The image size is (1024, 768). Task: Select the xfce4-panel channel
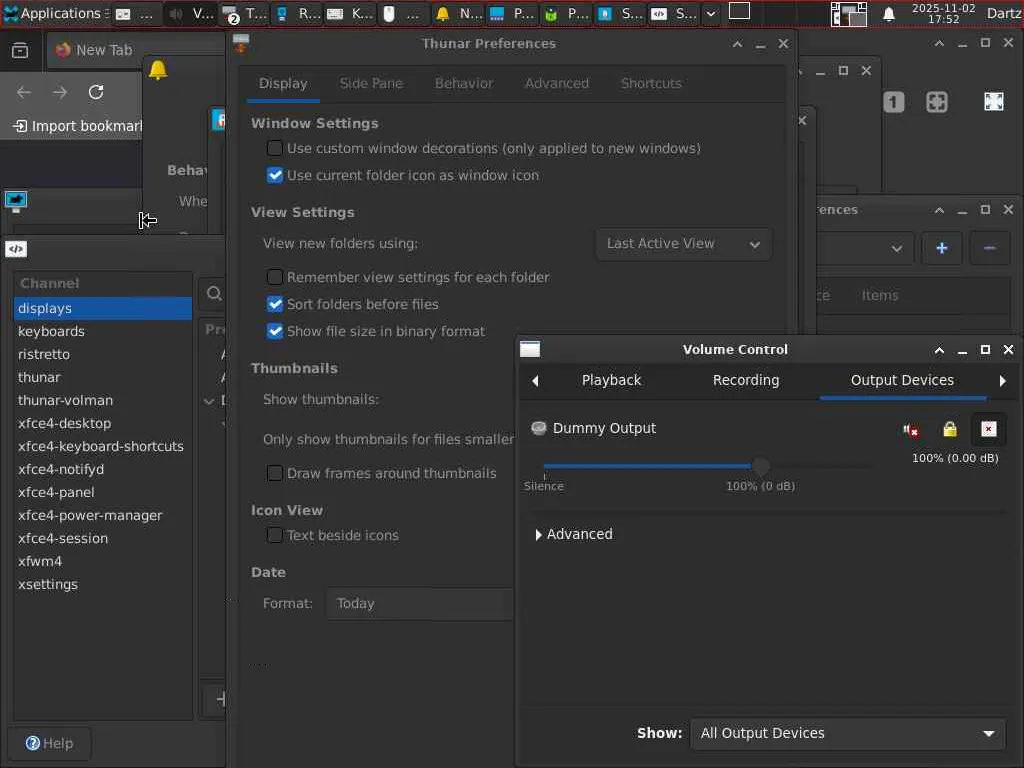103,492
